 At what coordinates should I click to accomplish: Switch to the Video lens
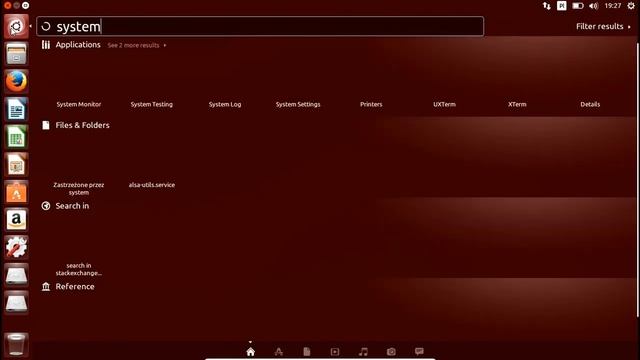tap(335, 351)
